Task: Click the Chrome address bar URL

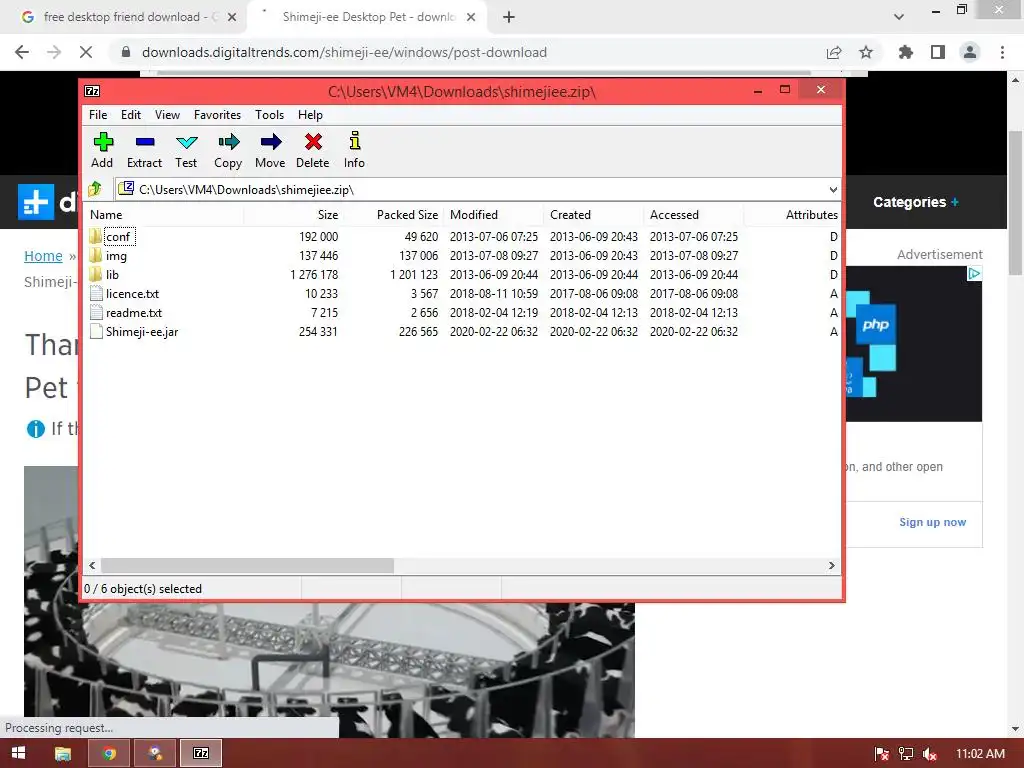Action: point(344,52)
